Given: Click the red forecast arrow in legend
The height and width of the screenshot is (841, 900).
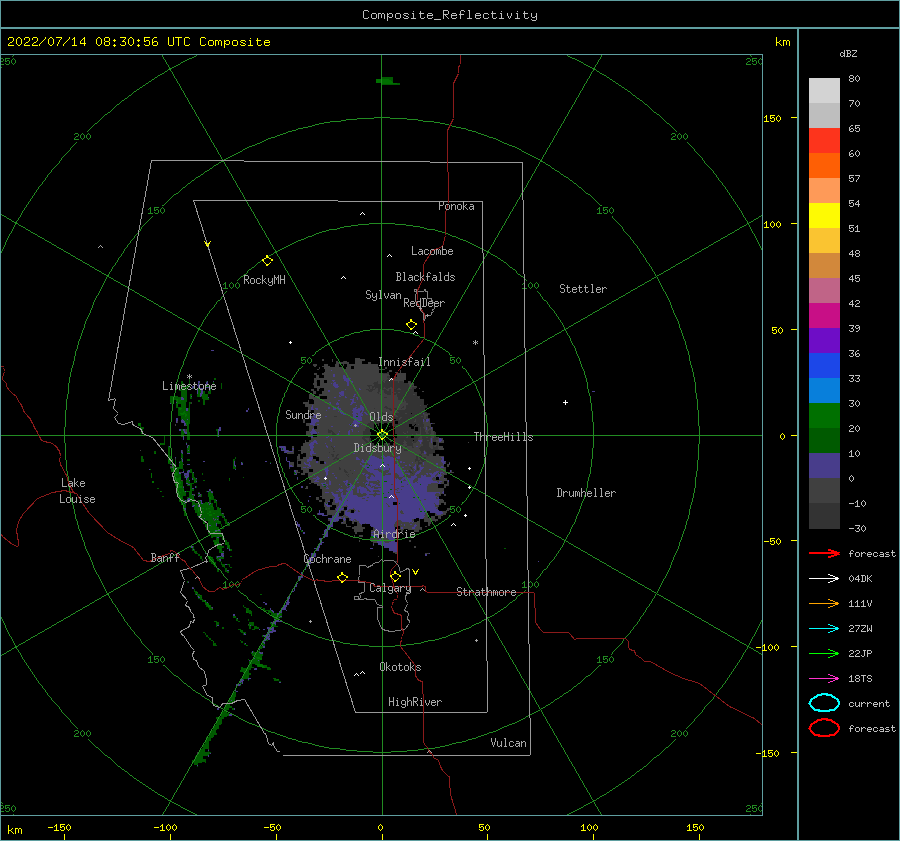Looking at the screenshot, I should (824, 553).
